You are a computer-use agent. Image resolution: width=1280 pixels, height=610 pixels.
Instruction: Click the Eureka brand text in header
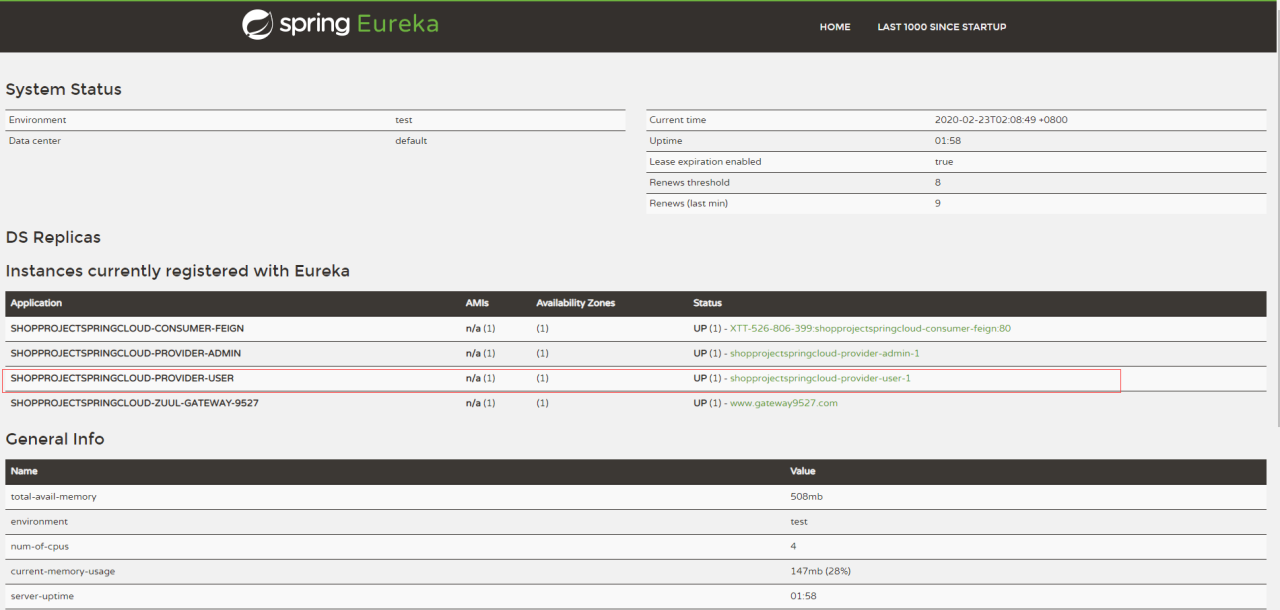399,24
